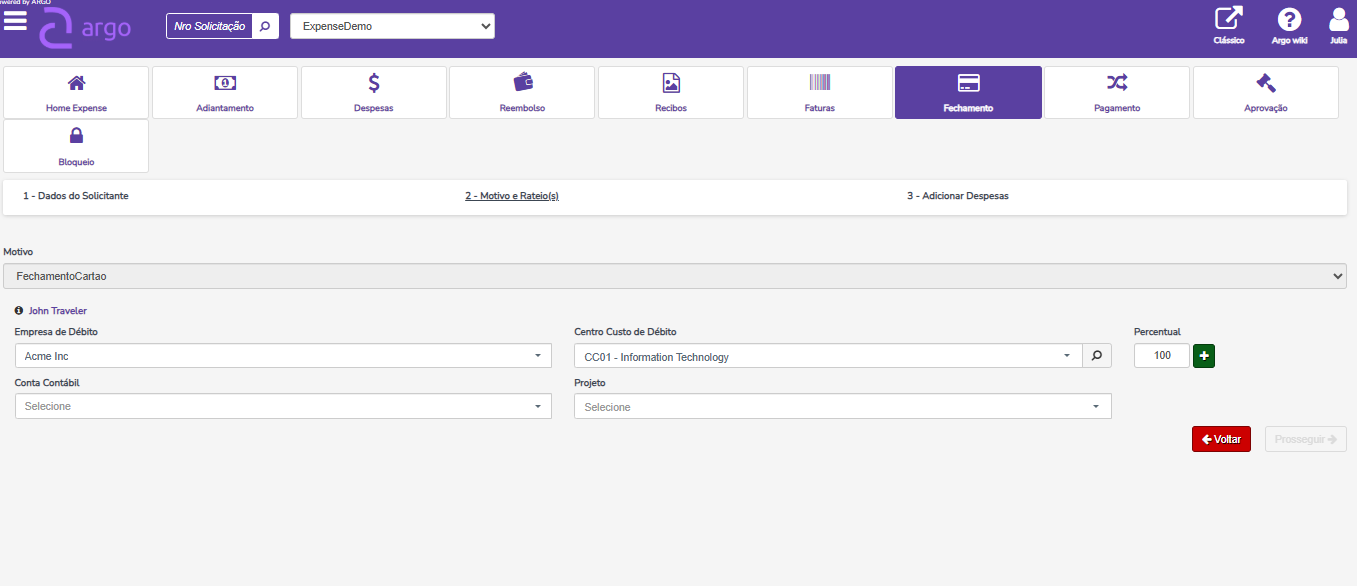Viewport: 1357px width, 586px height.
Task: Add rateio with green plus button
Action: pos(1204,356)
